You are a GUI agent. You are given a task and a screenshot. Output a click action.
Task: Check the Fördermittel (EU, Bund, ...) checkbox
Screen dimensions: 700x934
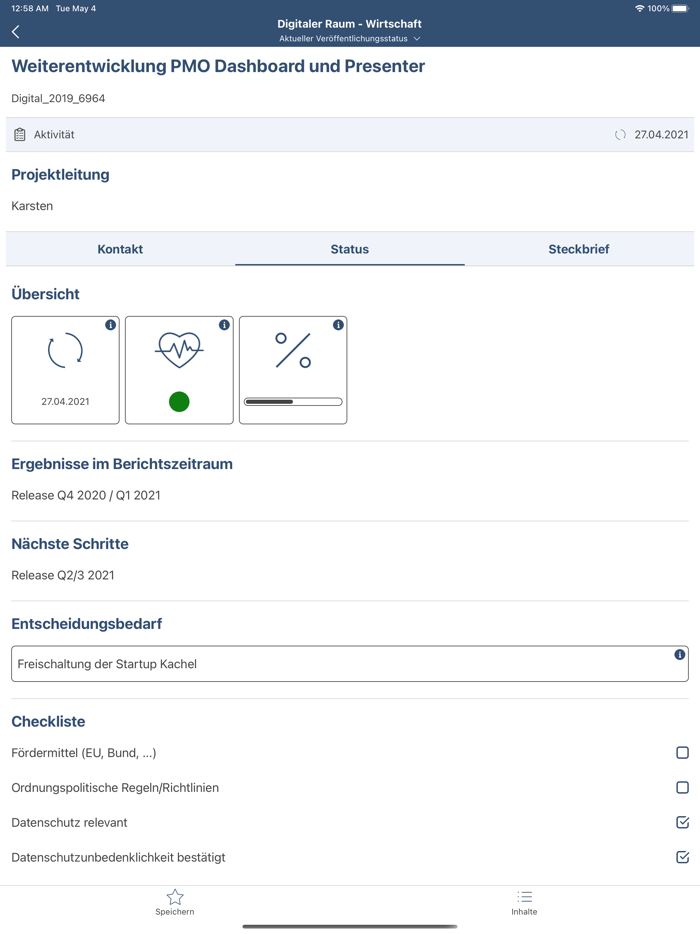click(681, 752)
